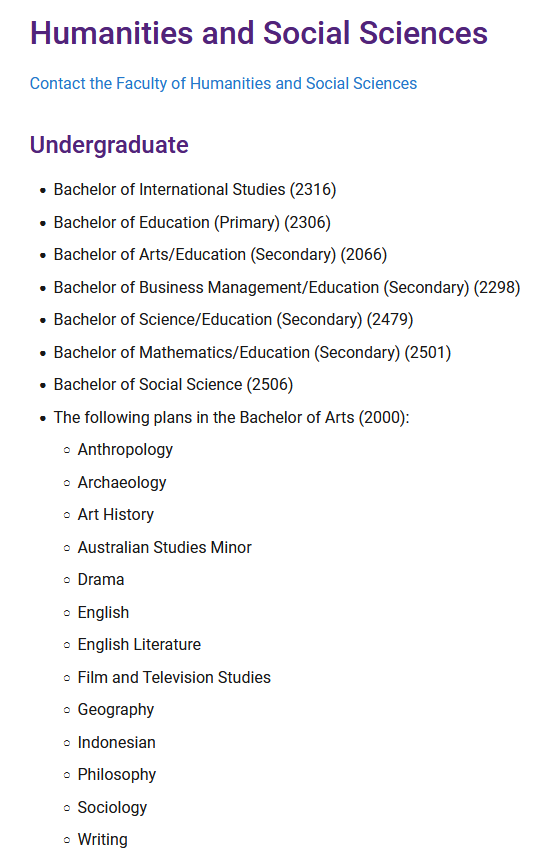Click the Archaeology plan item
Image resolution: width=540 pixels, height=858 pixels.
click(x=122, y=483)
